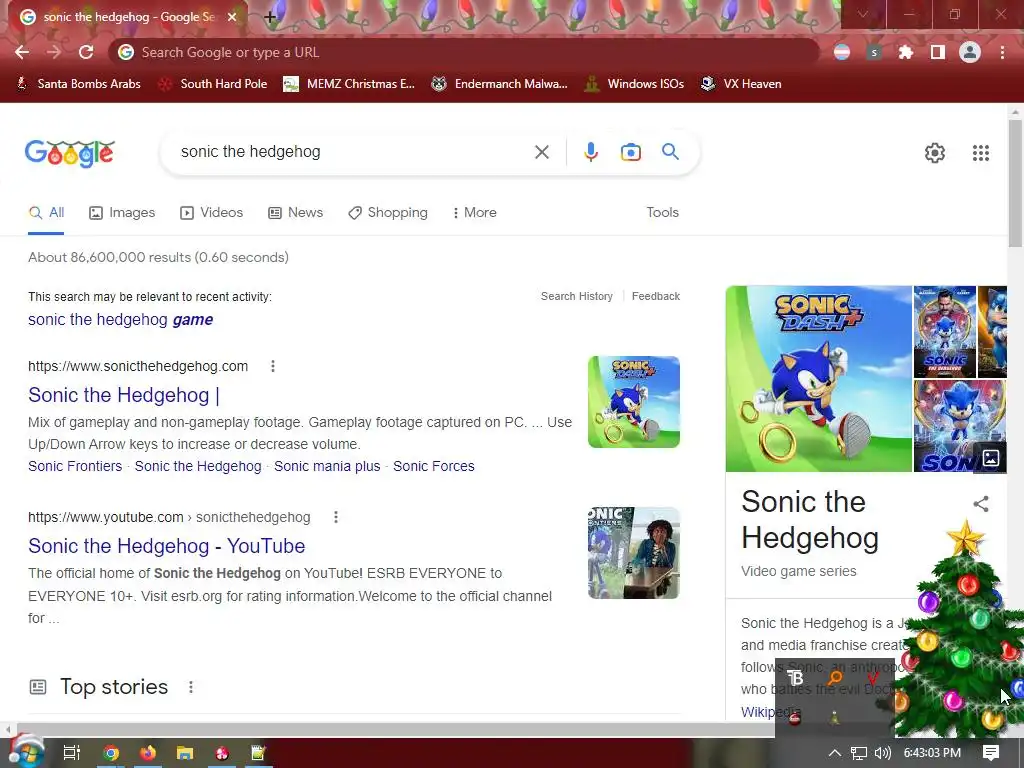Open File Explorer from the taskbar
Viewport: 1024px width, 768px height.
coord(185,753)
